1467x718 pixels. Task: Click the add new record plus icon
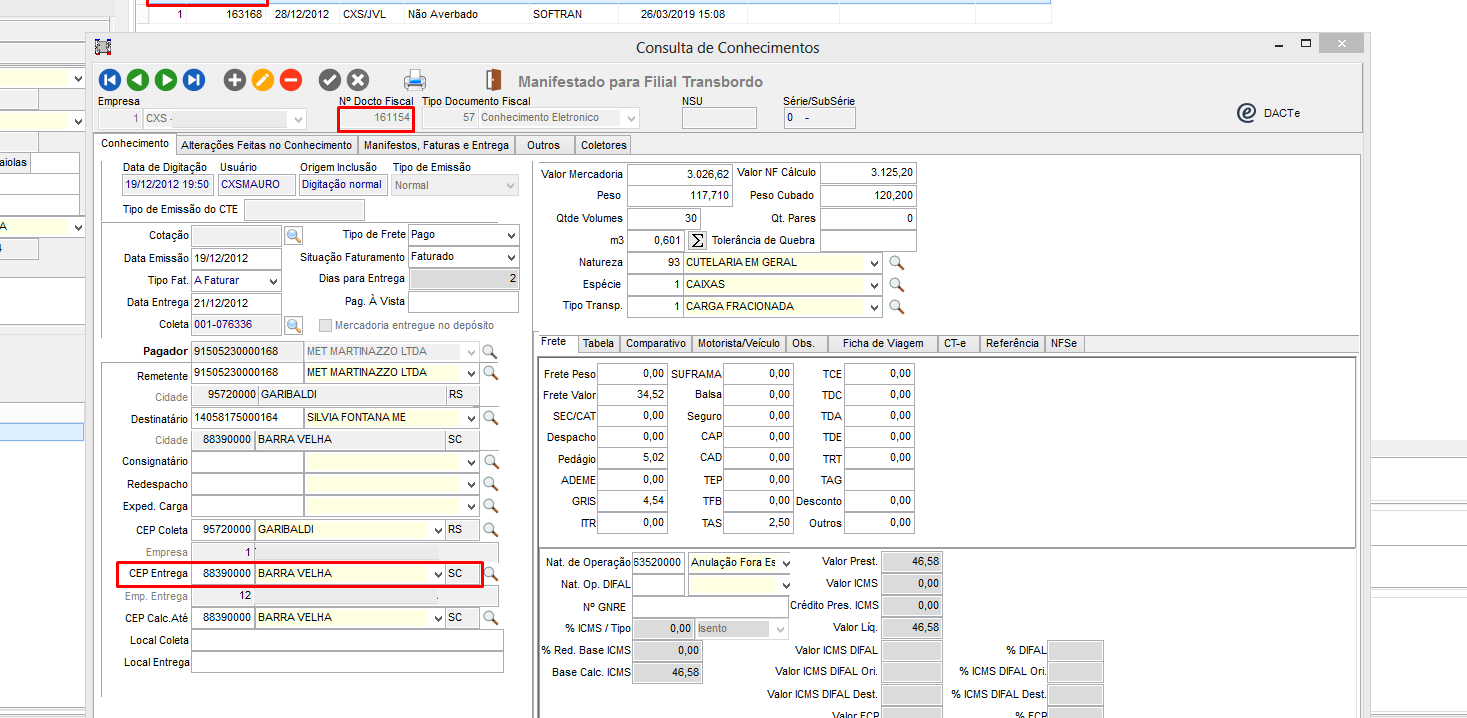(235, 80)
